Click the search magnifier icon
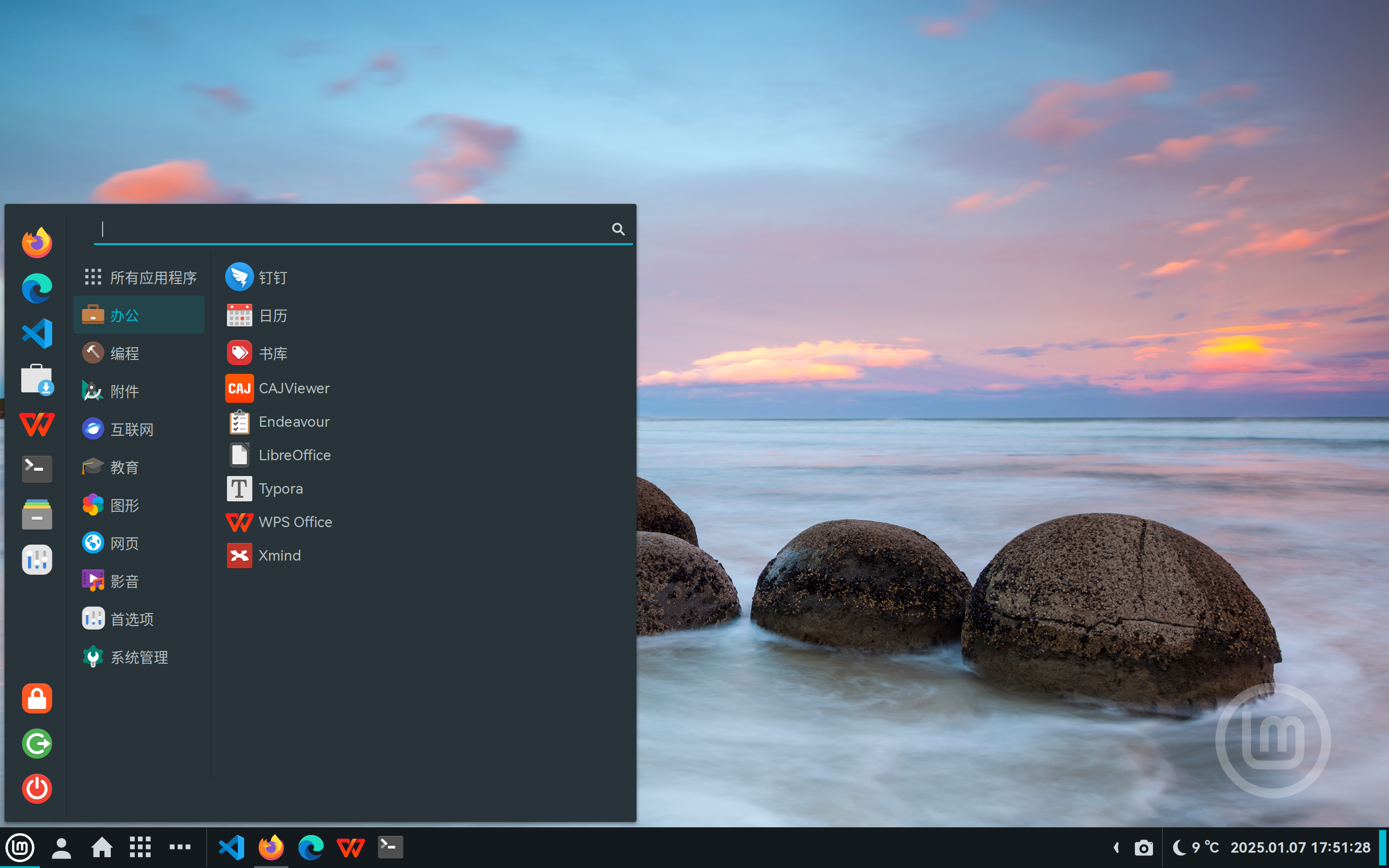The height and width of the screenshot is (868, 1389). coord(618,229)
